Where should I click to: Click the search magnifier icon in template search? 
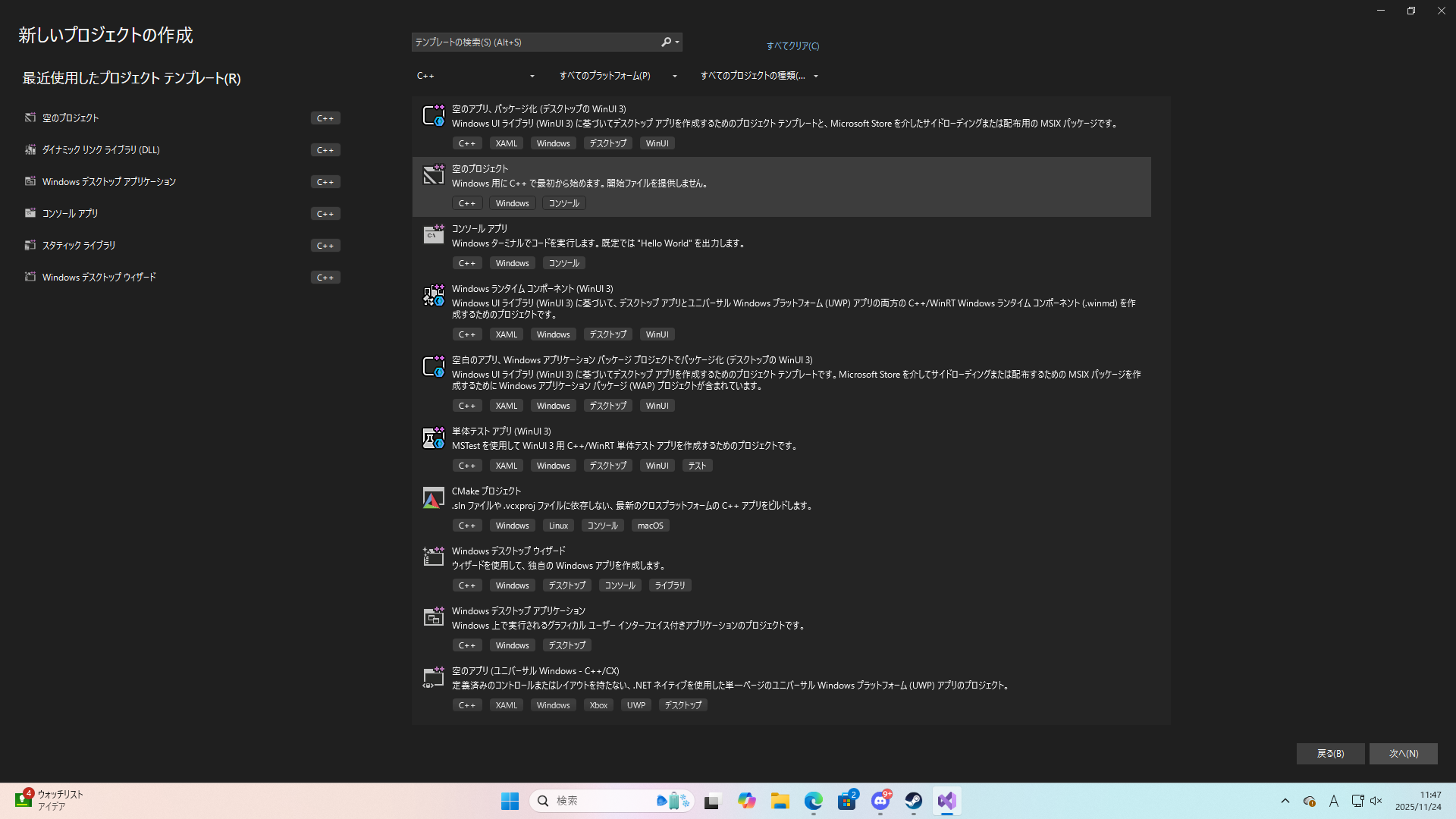click(666, 42)
